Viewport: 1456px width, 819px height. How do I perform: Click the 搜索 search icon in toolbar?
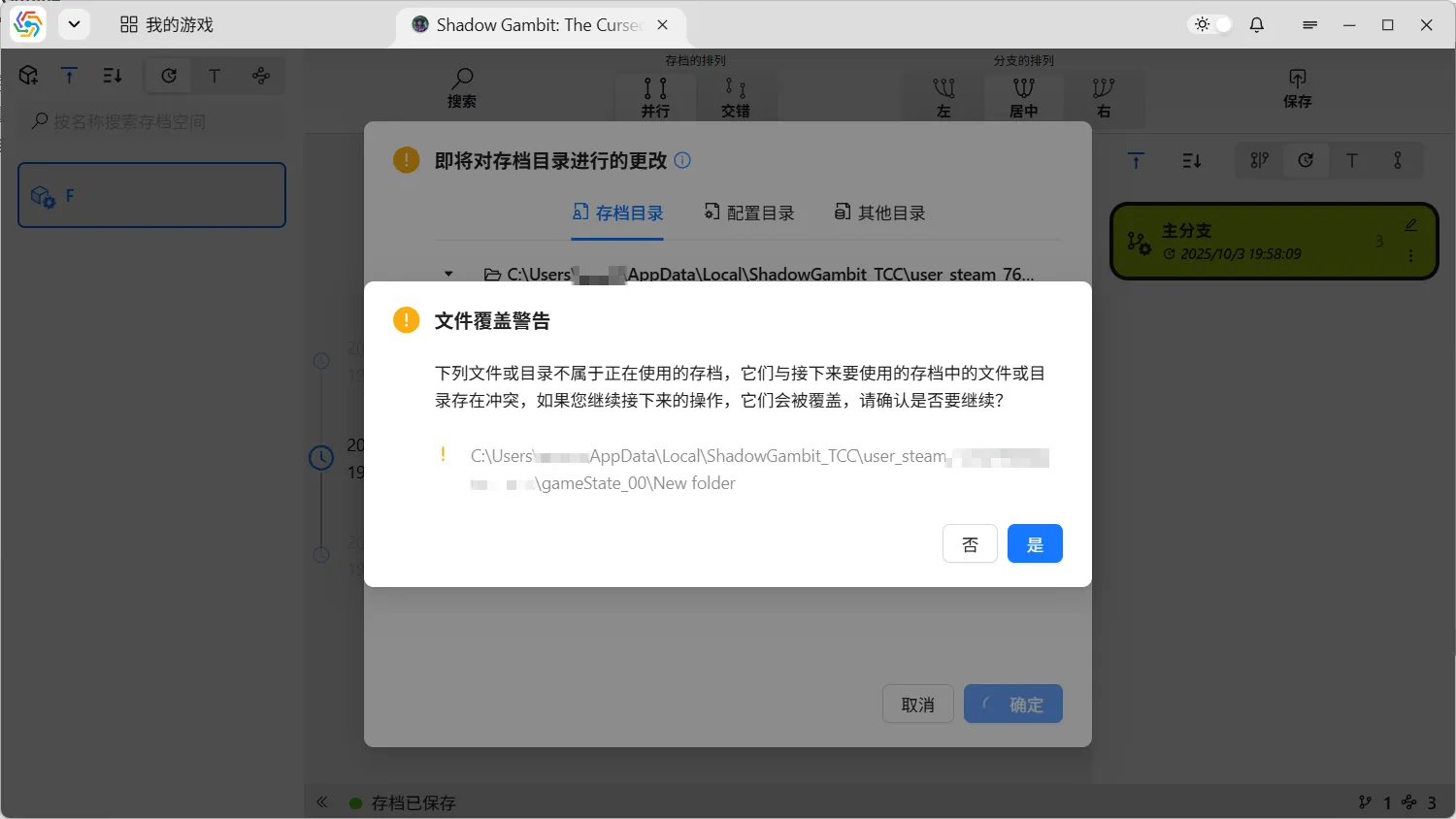[x=462, y=87]
